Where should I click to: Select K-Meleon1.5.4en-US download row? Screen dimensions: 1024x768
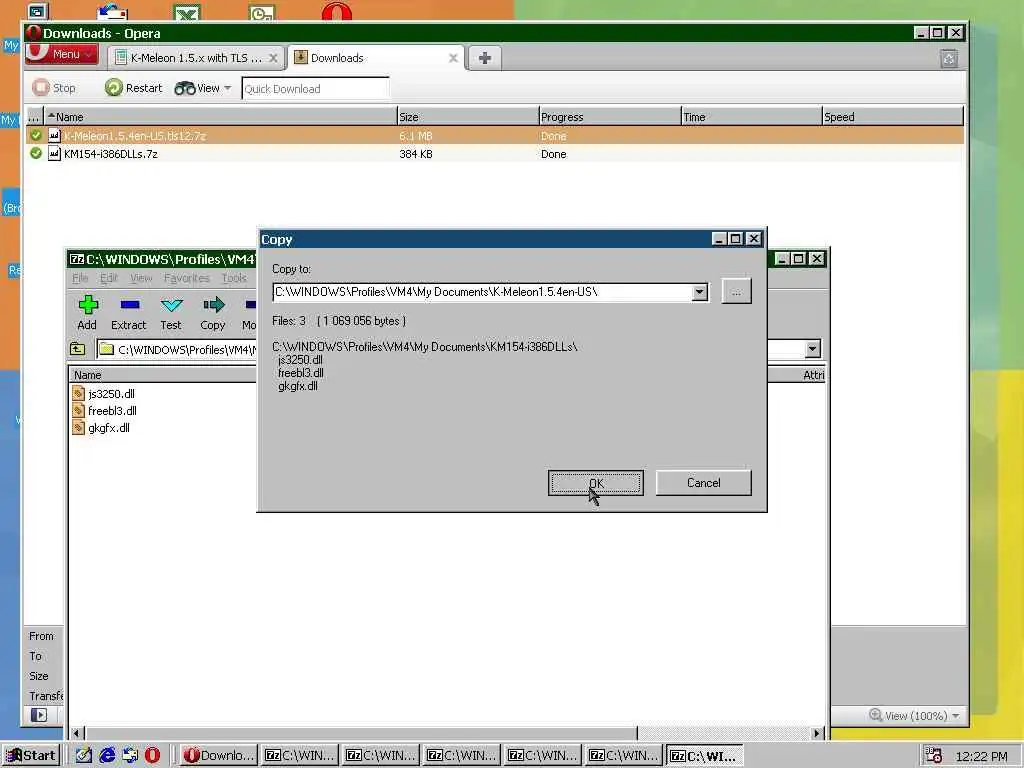(x=494, y=135)
